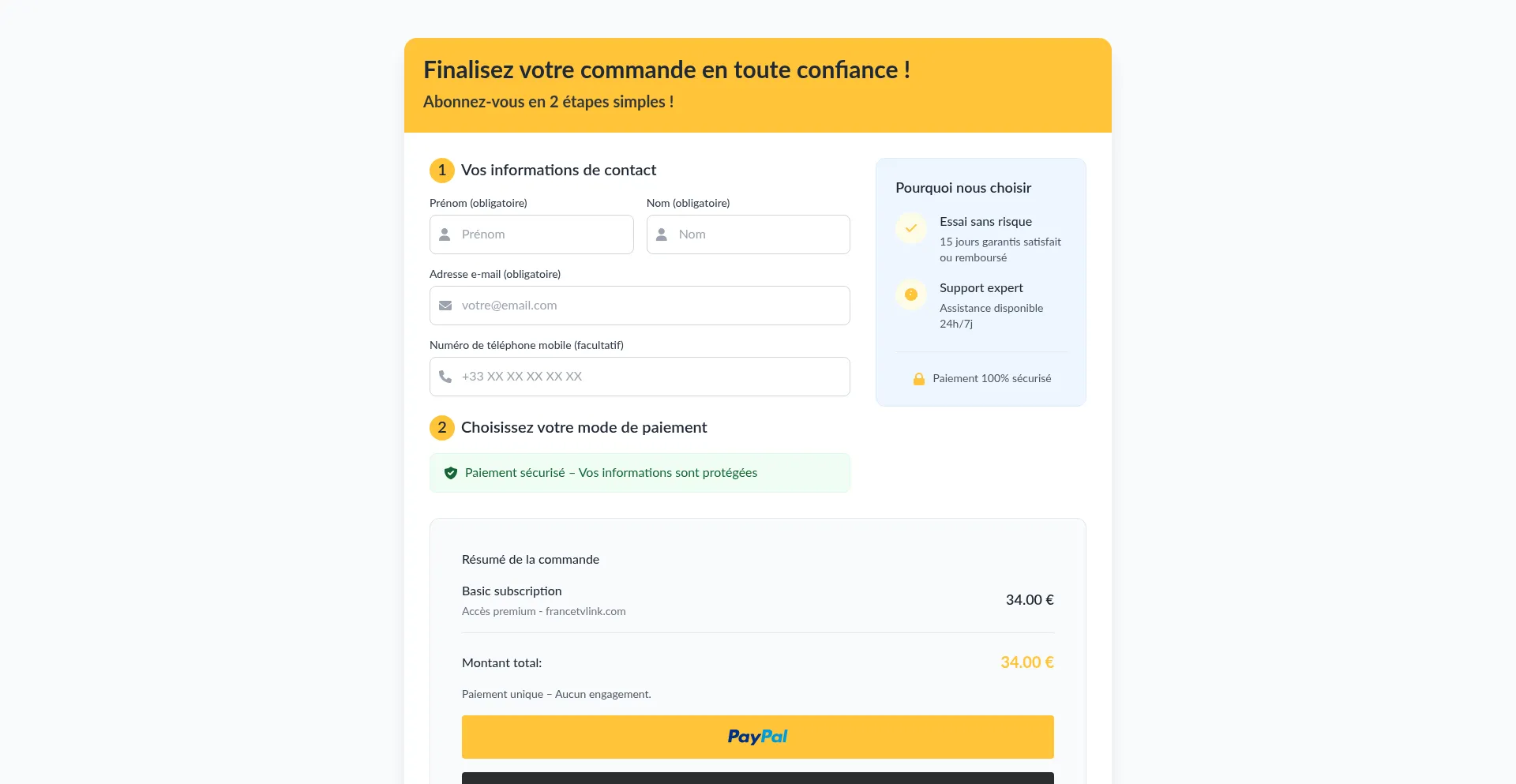
Task: Click the checkmark icon for Essai sans risque
Action: click(911, 228)
